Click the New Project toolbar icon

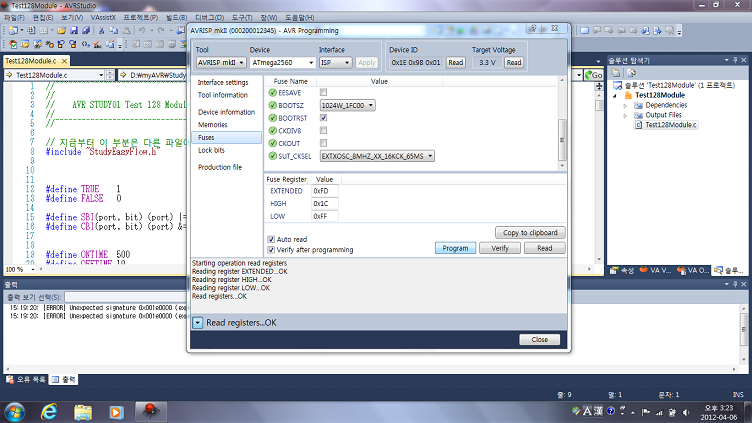[13, 30]
